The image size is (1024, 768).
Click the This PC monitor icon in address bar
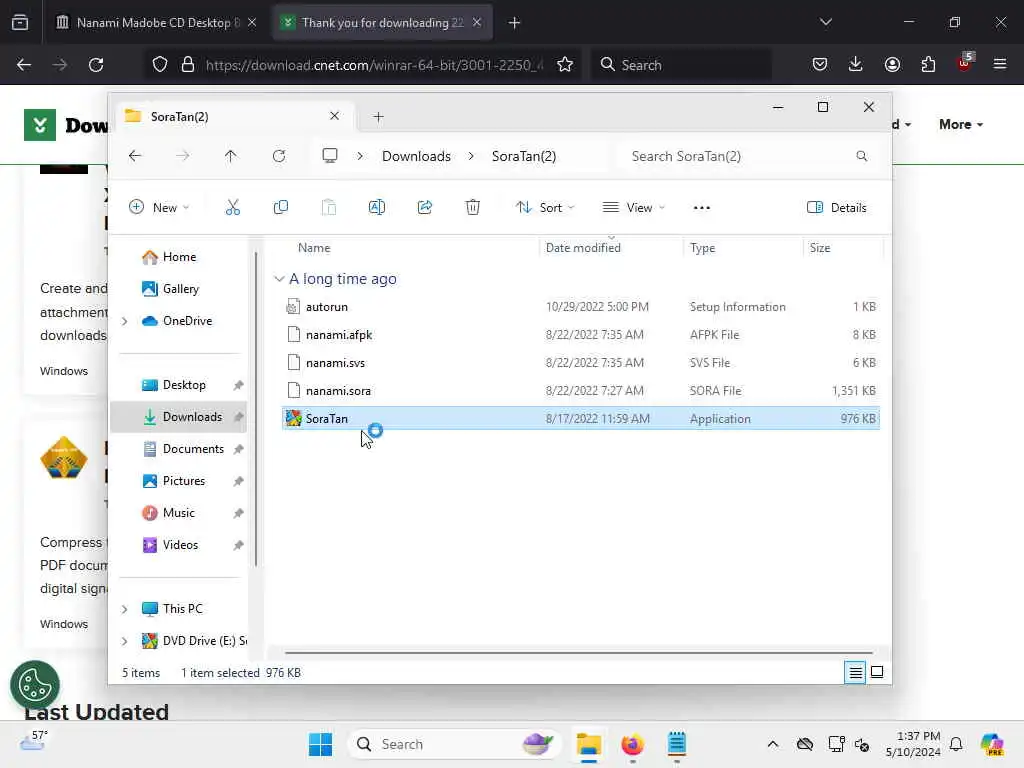point(330,156)
